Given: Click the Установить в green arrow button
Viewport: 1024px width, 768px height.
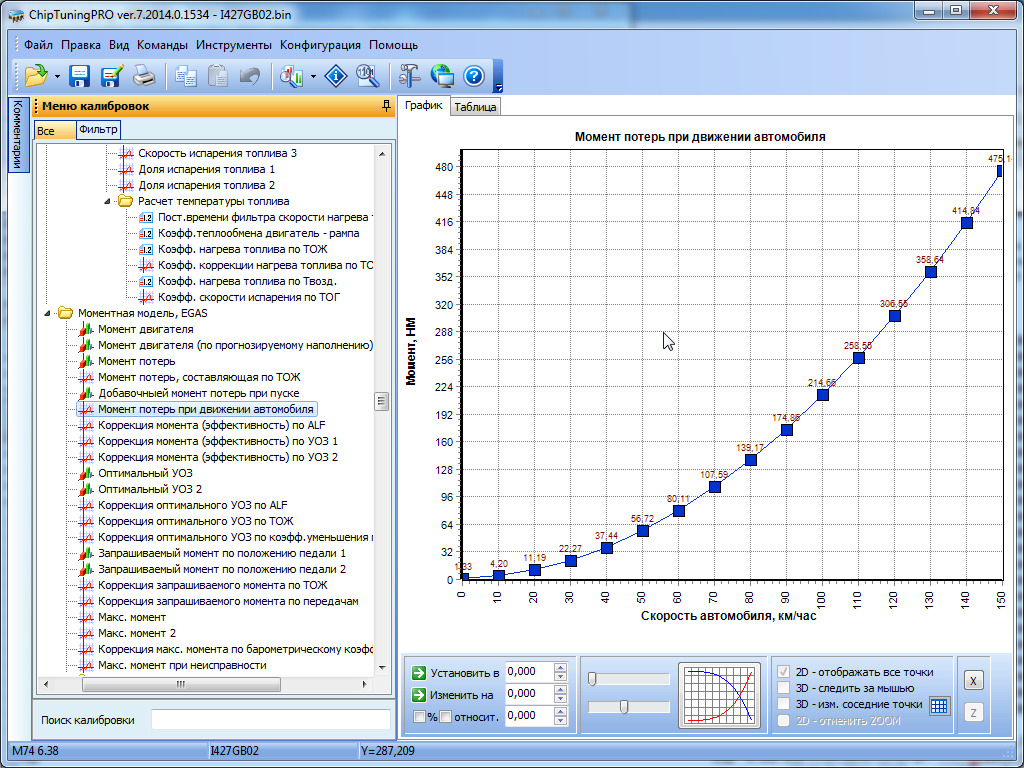Looking at the screenshot, I should [419, 672].
